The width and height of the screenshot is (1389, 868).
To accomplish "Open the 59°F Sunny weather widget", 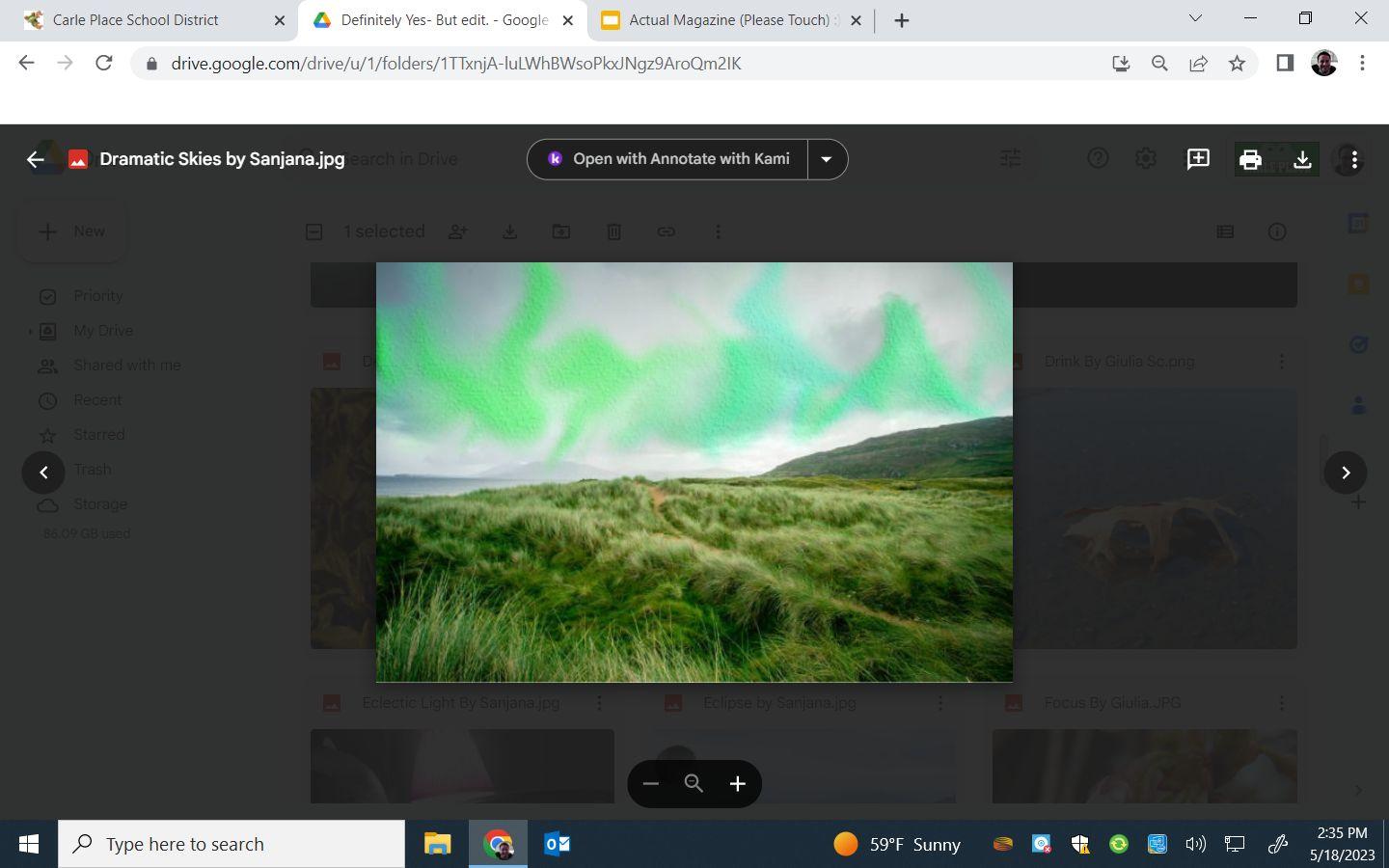I will click(x=897, y=844).
